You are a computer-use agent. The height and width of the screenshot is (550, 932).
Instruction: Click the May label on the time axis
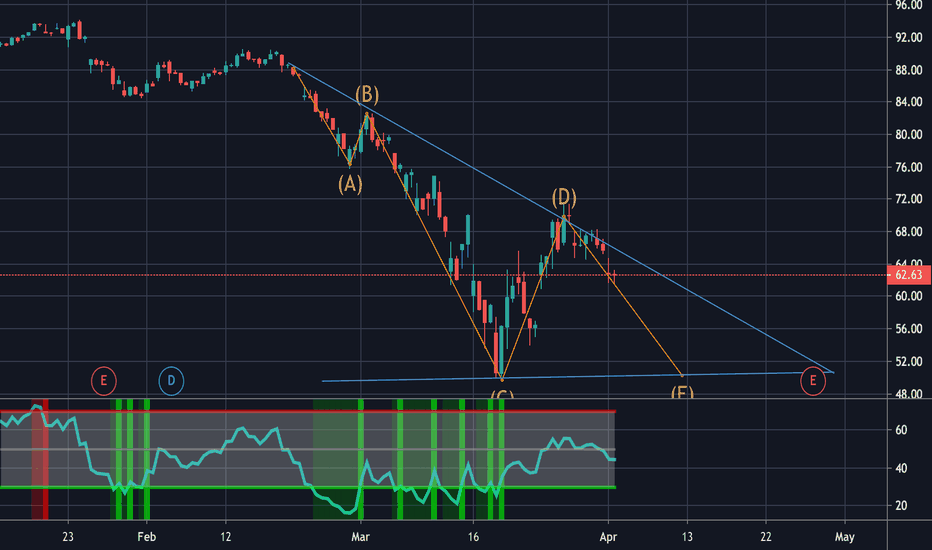click(844, 538)
